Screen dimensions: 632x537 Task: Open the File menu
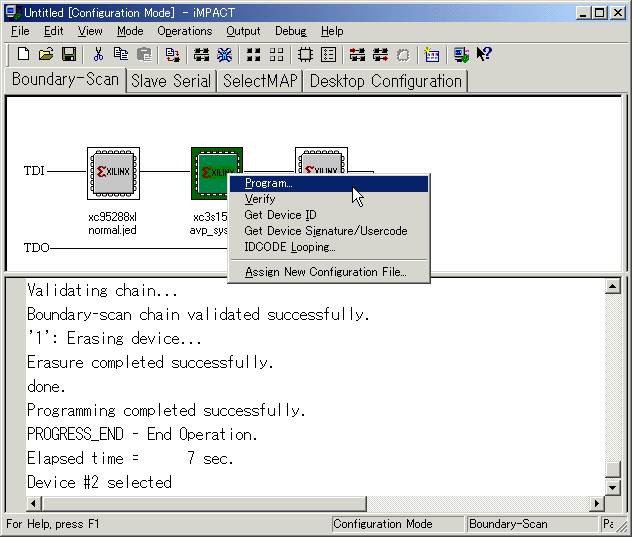click(20, 31)
